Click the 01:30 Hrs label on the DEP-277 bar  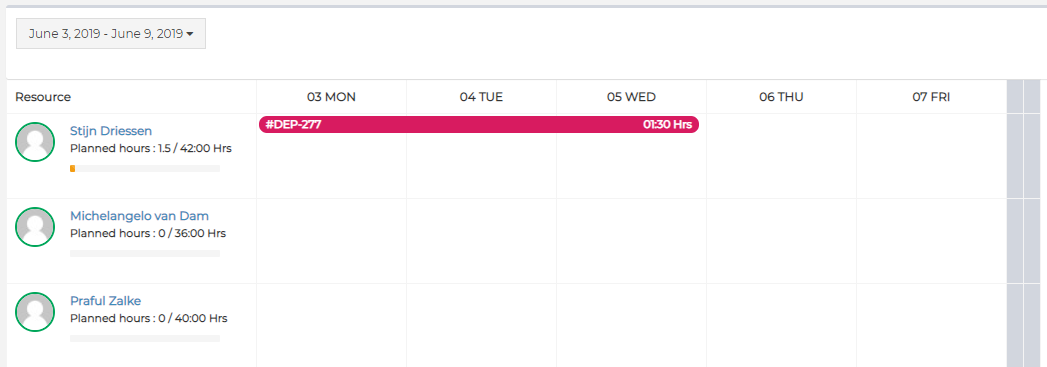click(667, 125)
